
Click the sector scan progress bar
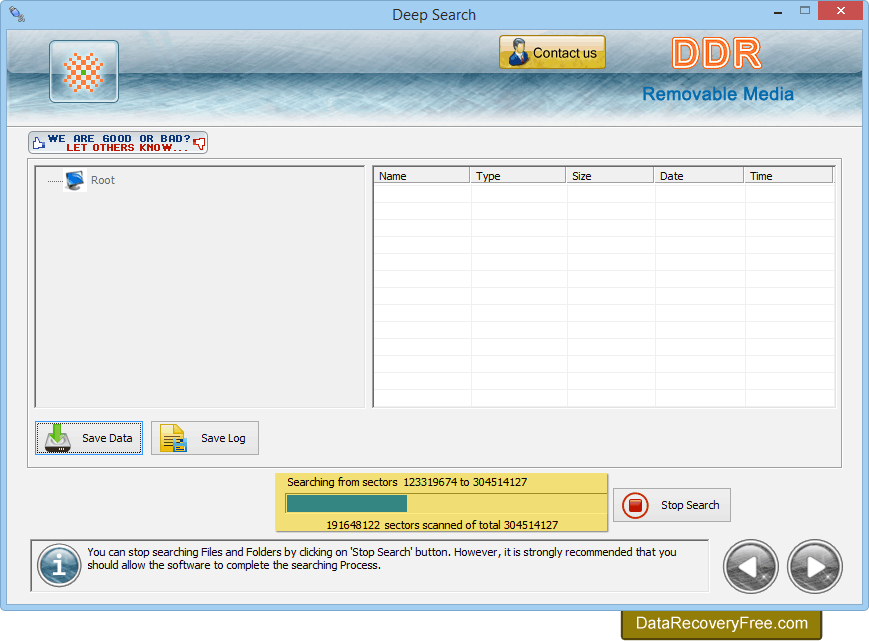(x=446, y=504)
